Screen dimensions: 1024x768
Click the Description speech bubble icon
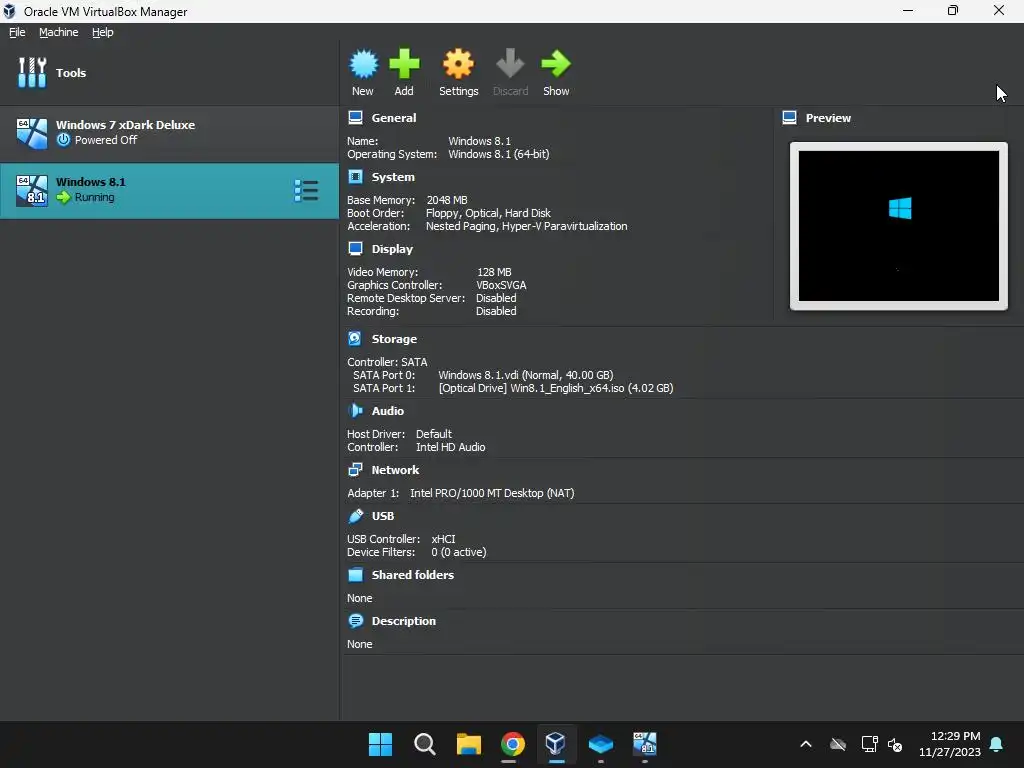[355, 620]
